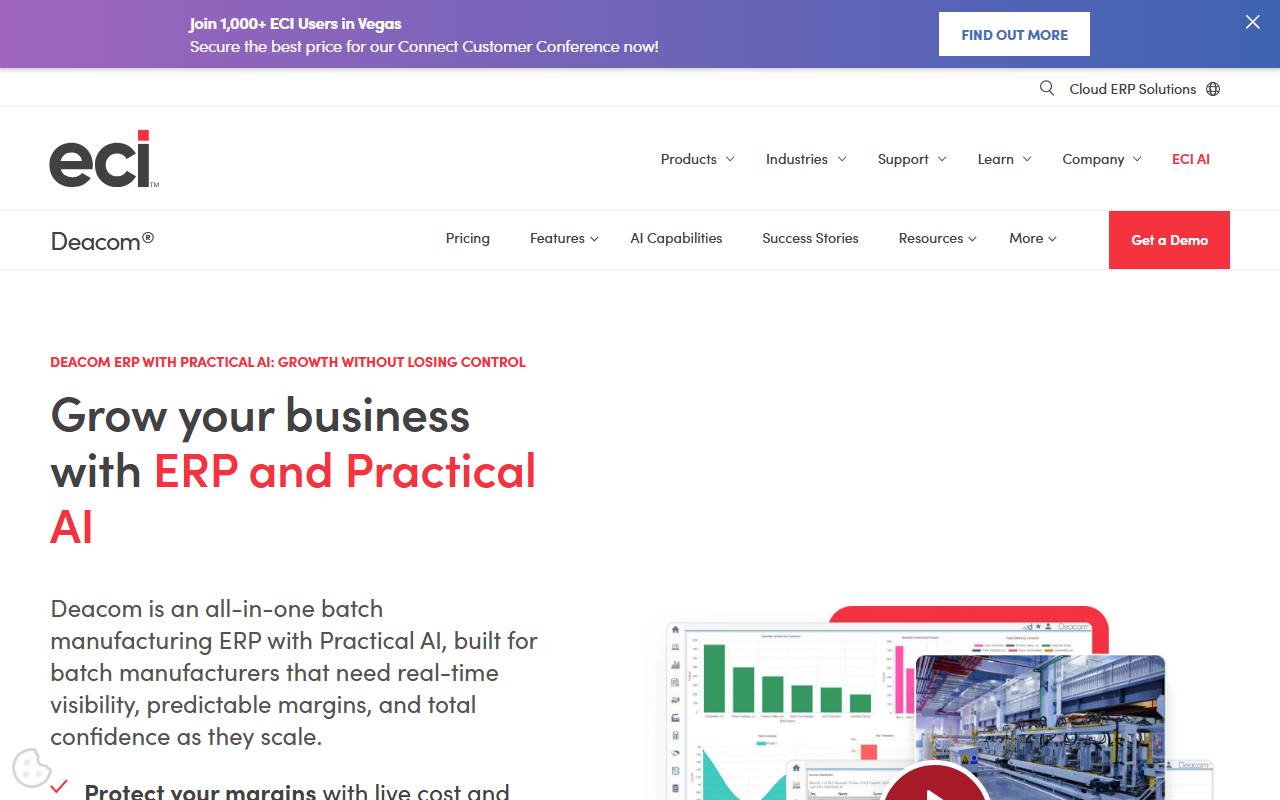
Task: Click 'DEACOM ERP WITH PRACTICAL AI' tagline
Action: point(288,362)
